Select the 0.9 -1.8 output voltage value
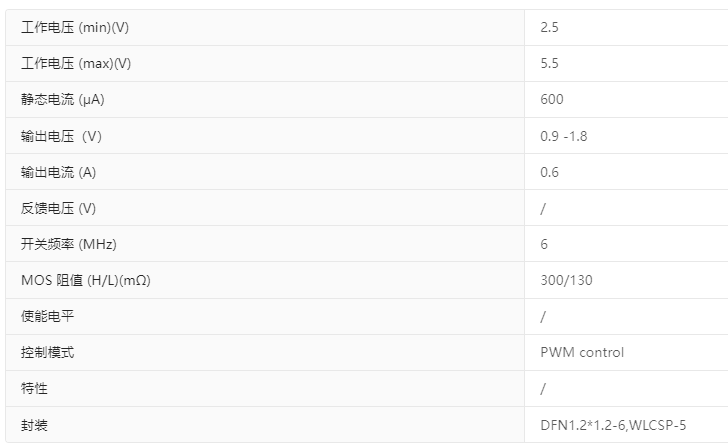The image size is (728, 448). 564,136
